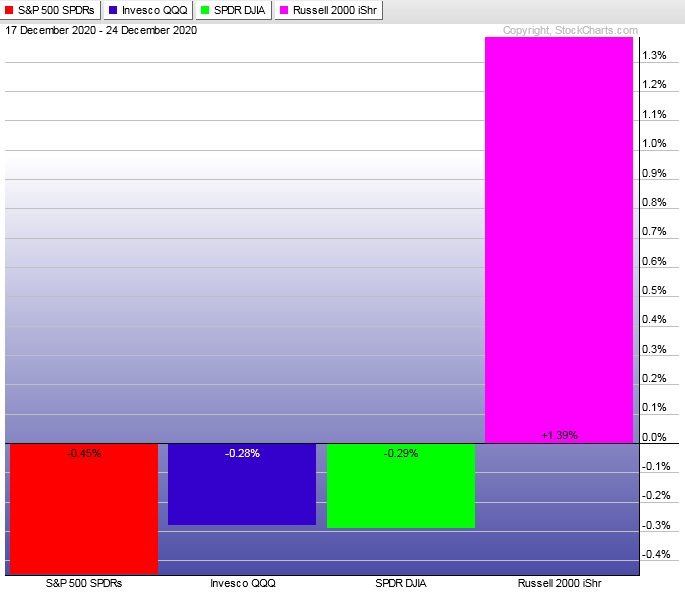Click the magenta Russell 2000 legend swatch

pyautogui.click(x=284, y=10)
